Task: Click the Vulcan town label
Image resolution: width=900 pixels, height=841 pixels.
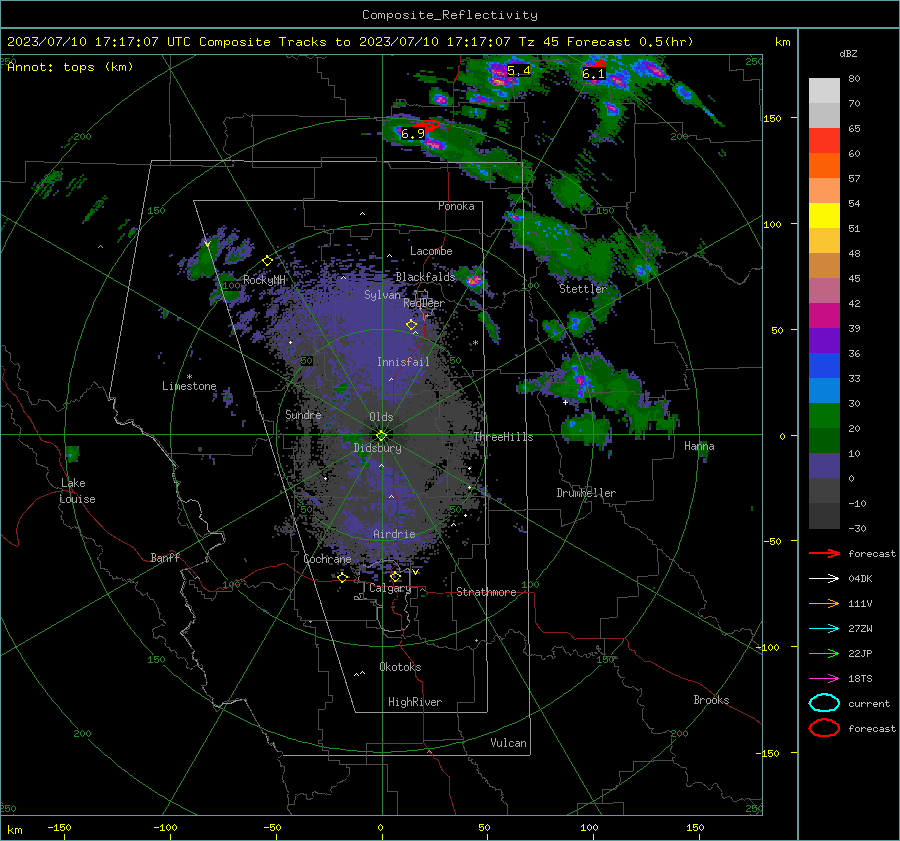Action: tap(508, 743)
